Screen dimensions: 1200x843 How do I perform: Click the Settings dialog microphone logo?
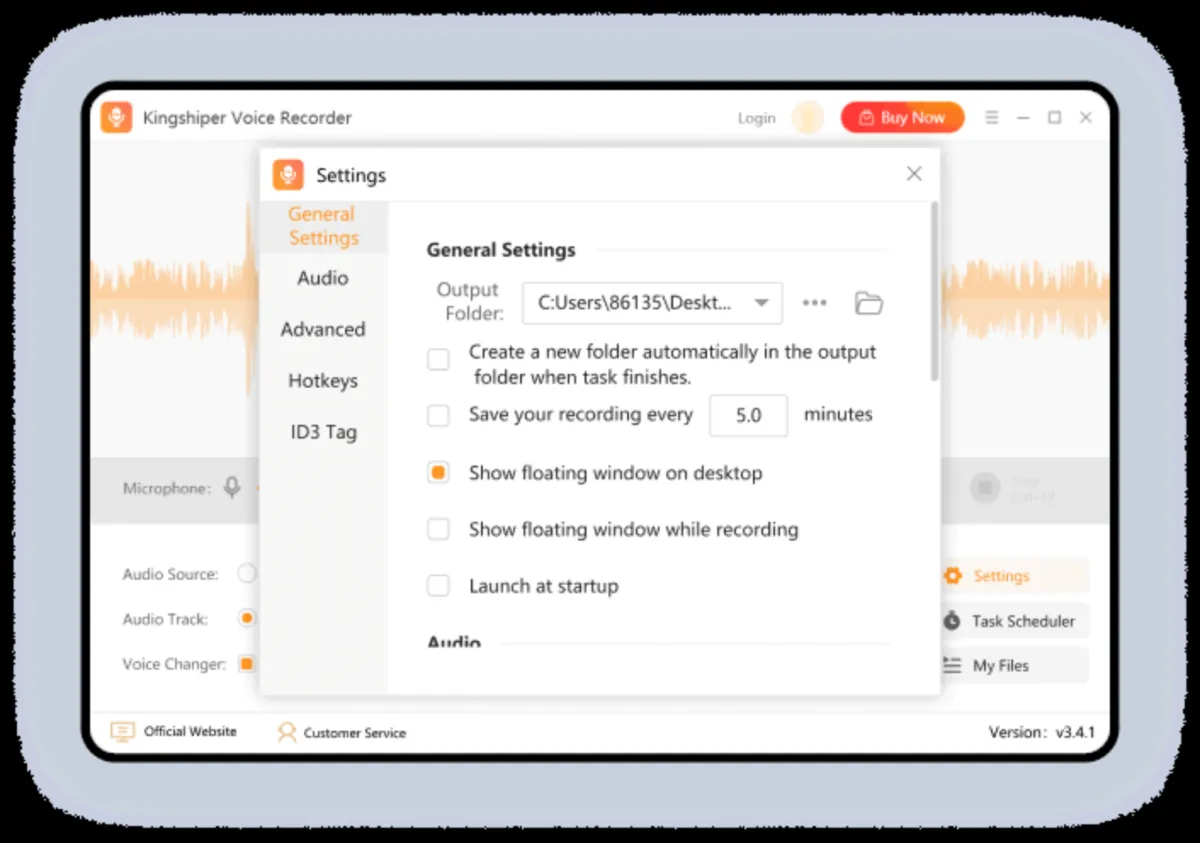click(288, 175)
